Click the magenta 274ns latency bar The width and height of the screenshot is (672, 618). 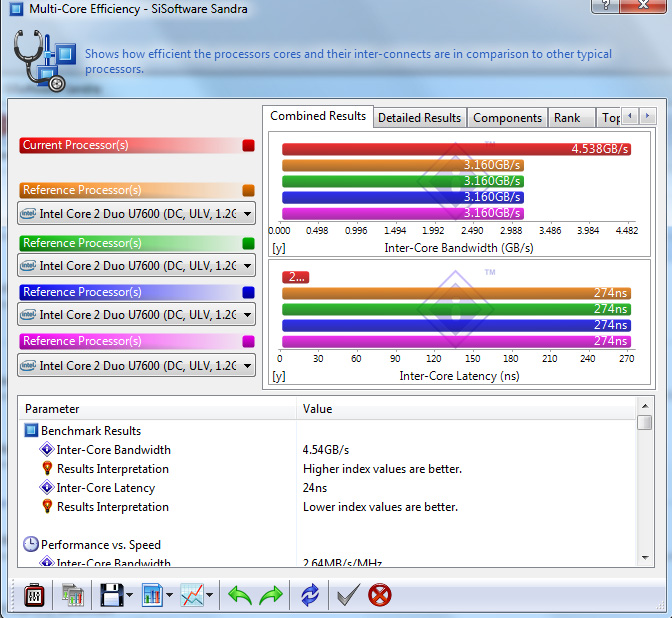coord(456,342)
